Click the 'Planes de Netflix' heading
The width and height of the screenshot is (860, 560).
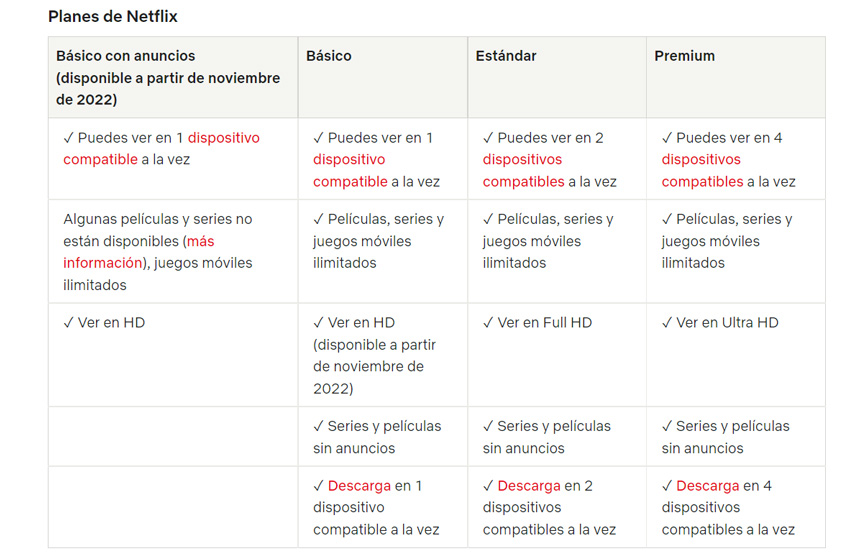(x=113, y=16)
